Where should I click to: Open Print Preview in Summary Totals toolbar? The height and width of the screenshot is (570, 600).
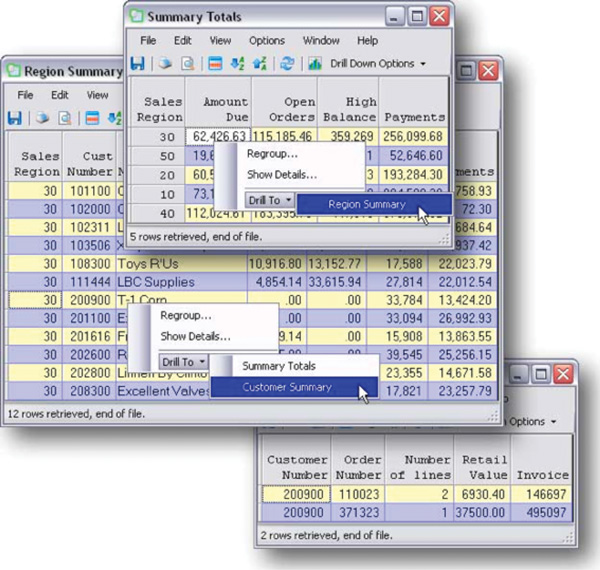(x=188, y=64)
